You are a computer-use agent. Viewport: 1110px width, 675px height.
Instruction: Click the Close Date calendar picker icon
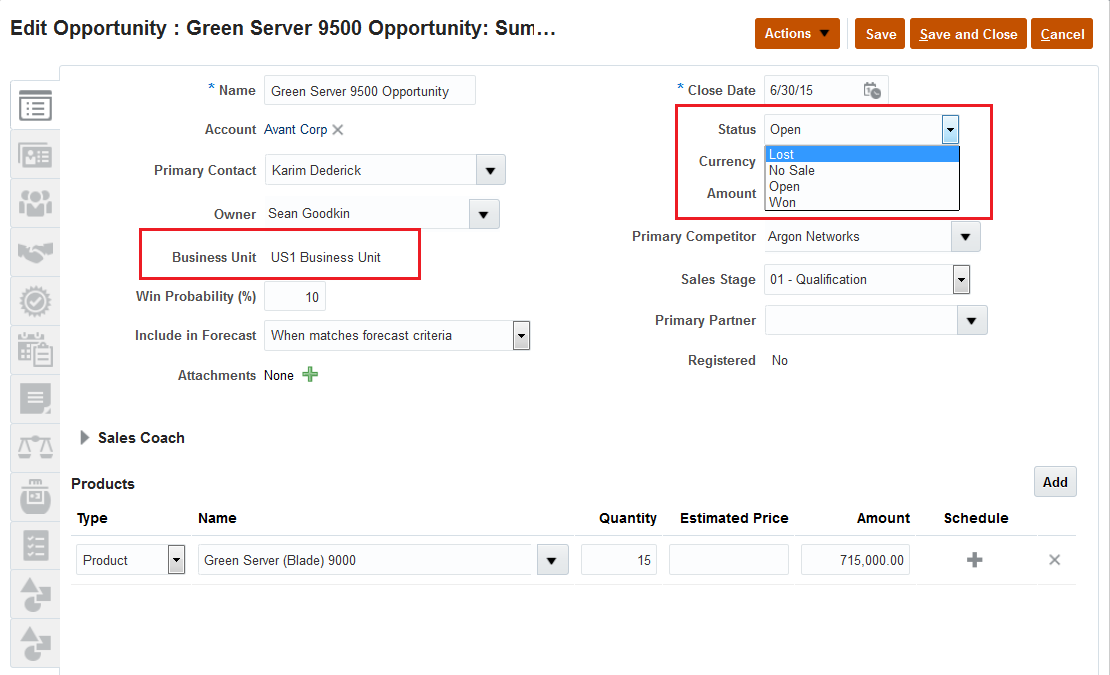872,90
